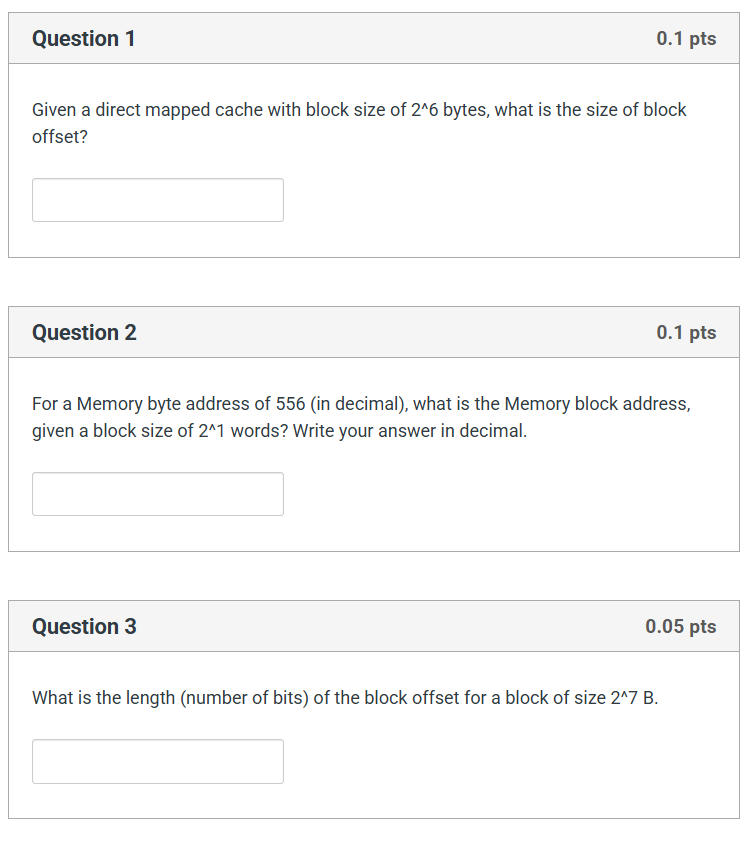The width and height of the screenshot is (751, 868).
Task: Click the 0.1 pts label on Question 2
Action: [x=686, y=332]
